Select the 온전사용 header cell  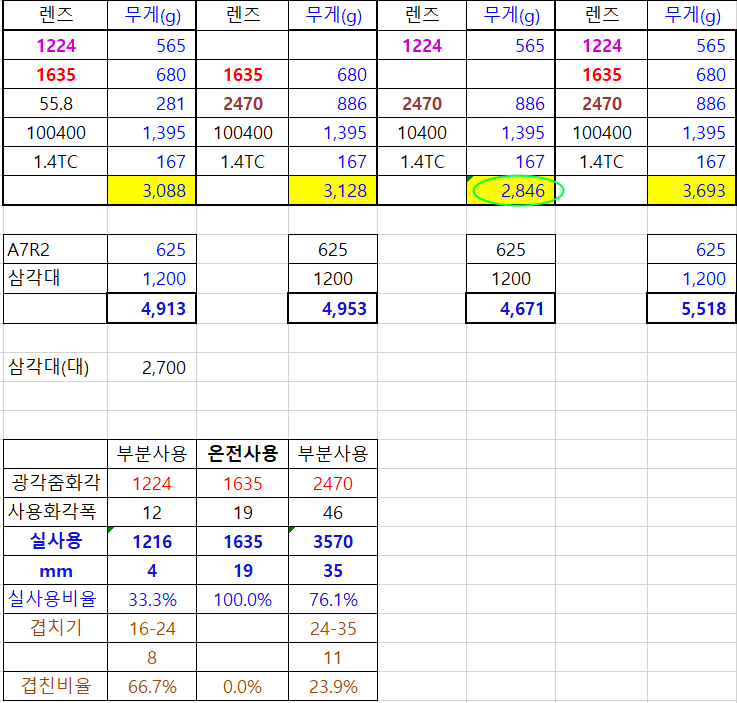[x=243, y=454]
